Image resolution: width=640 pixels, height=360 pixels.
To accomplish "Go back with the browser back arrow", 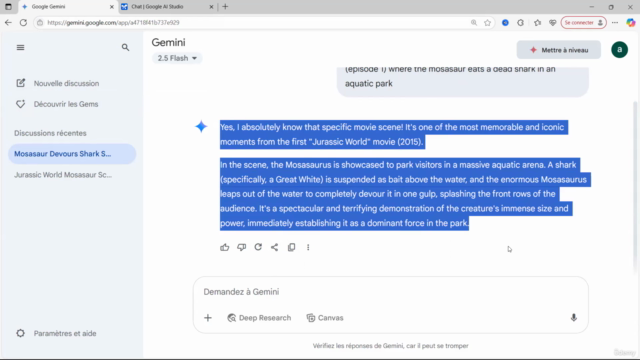I will (8, 22).
